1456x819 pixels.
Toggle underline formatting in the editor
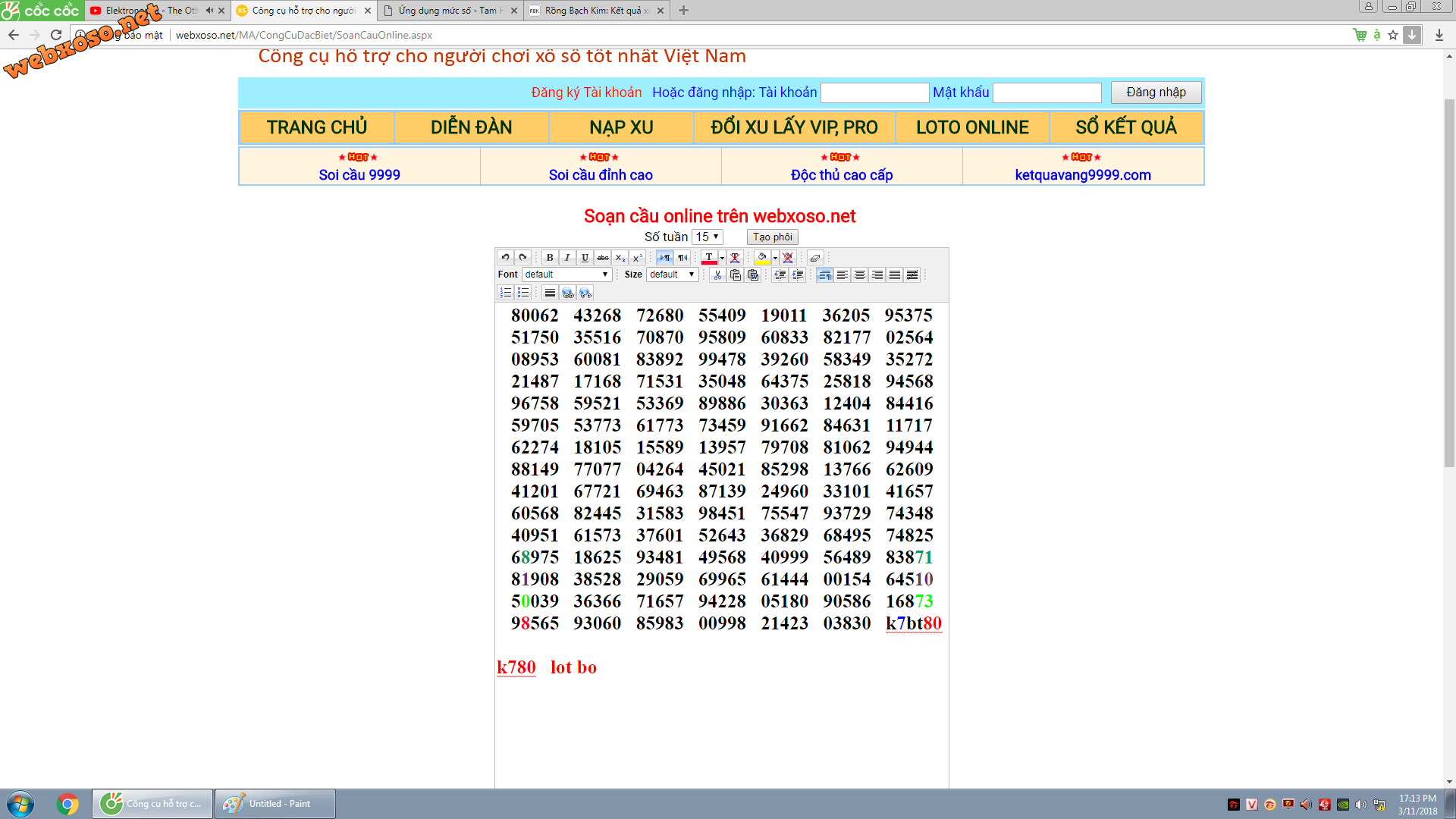585,258
